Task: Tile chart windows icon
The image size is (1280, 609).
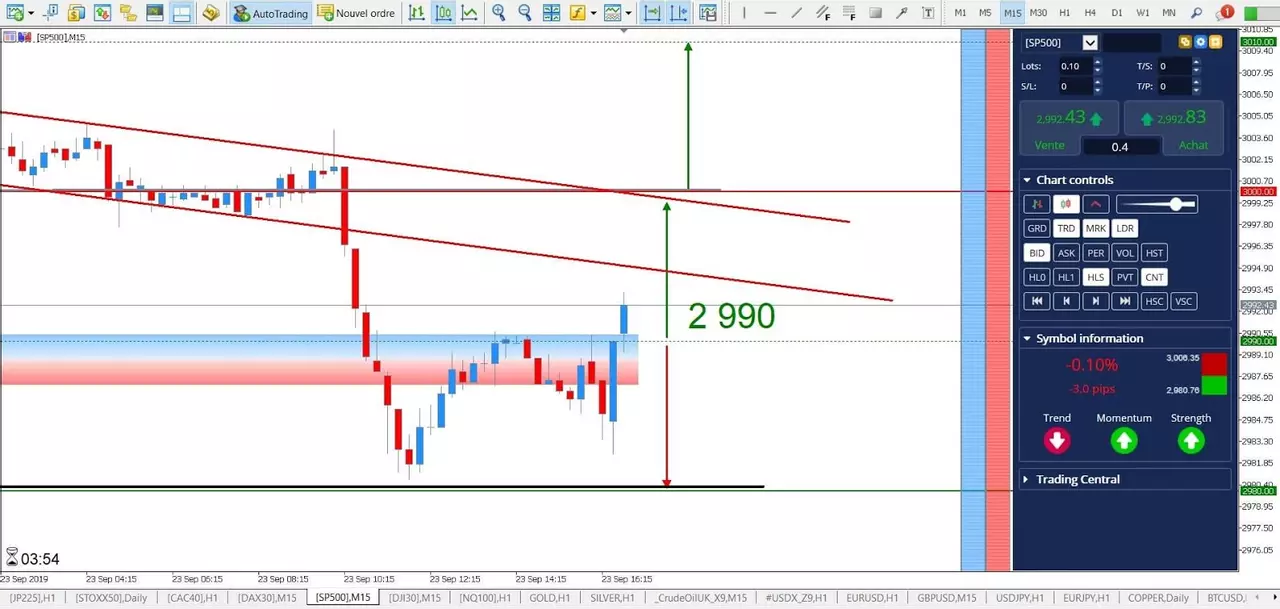Action: [551, 13]
